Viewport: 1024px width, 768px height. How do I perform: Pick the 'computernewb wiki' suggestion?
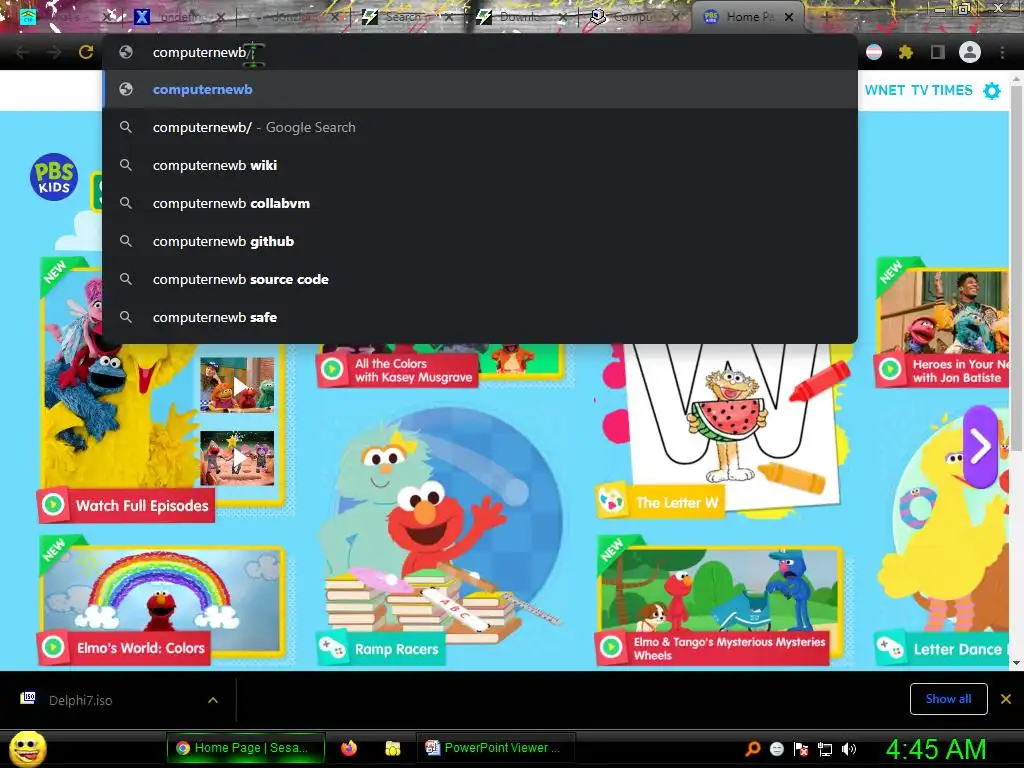tap(480, 165)
